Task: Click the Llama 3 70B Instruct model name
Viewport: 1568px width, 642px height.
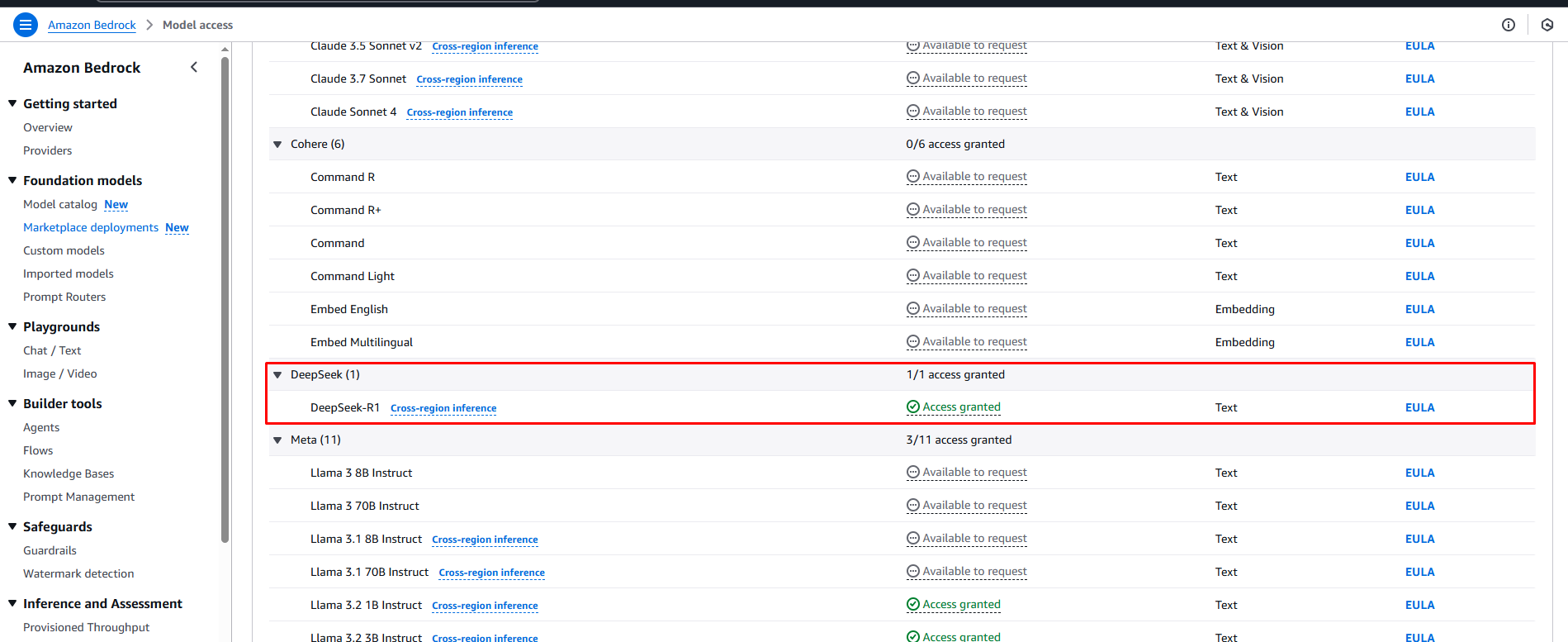Action: click(364, 506)
